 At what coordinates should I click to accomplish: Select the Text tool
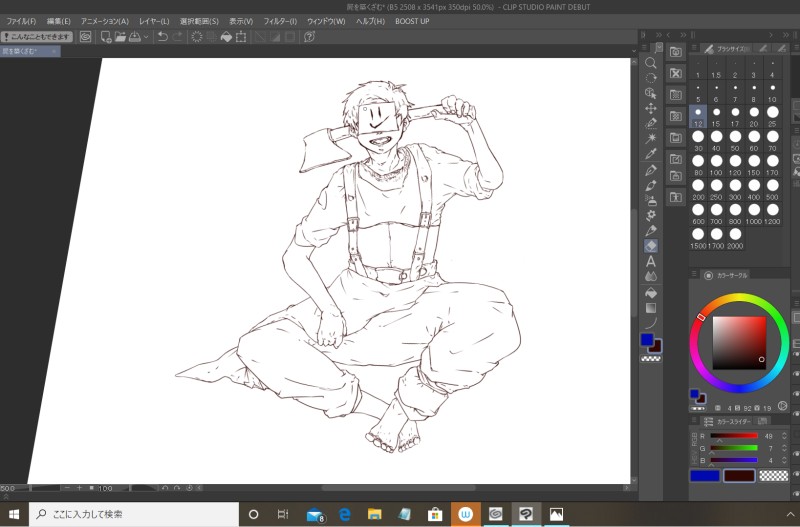(x=651, y=261)
